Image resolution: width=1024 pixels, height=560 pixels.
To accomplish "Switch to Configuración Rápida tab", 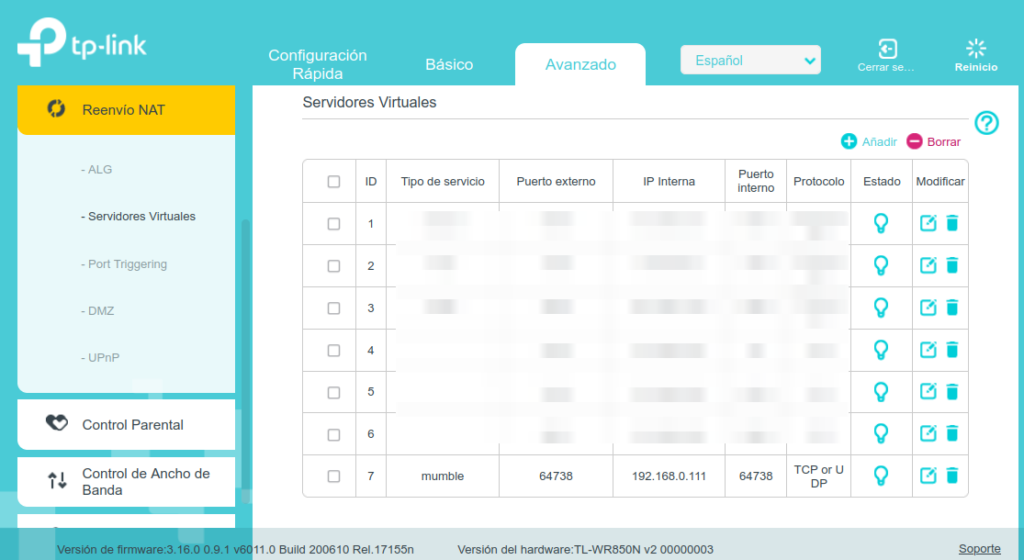I will tap(317, 64).
